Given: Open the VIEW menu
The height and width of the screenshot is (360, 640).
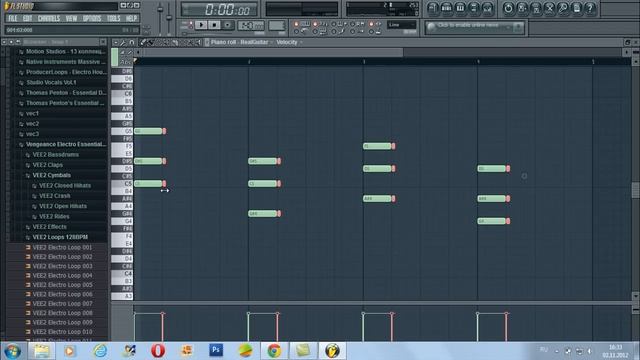Looking at the screenshot, I should (x=71, y=18).
